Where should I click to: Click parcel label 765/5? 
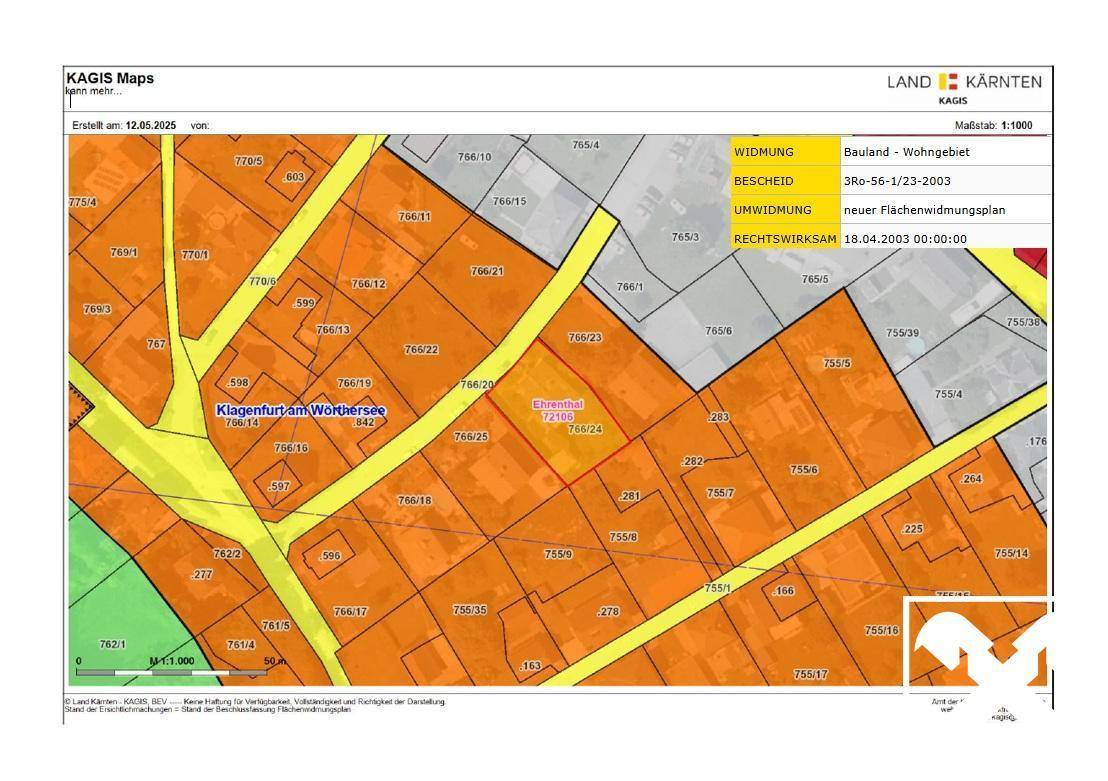(815, 279)
